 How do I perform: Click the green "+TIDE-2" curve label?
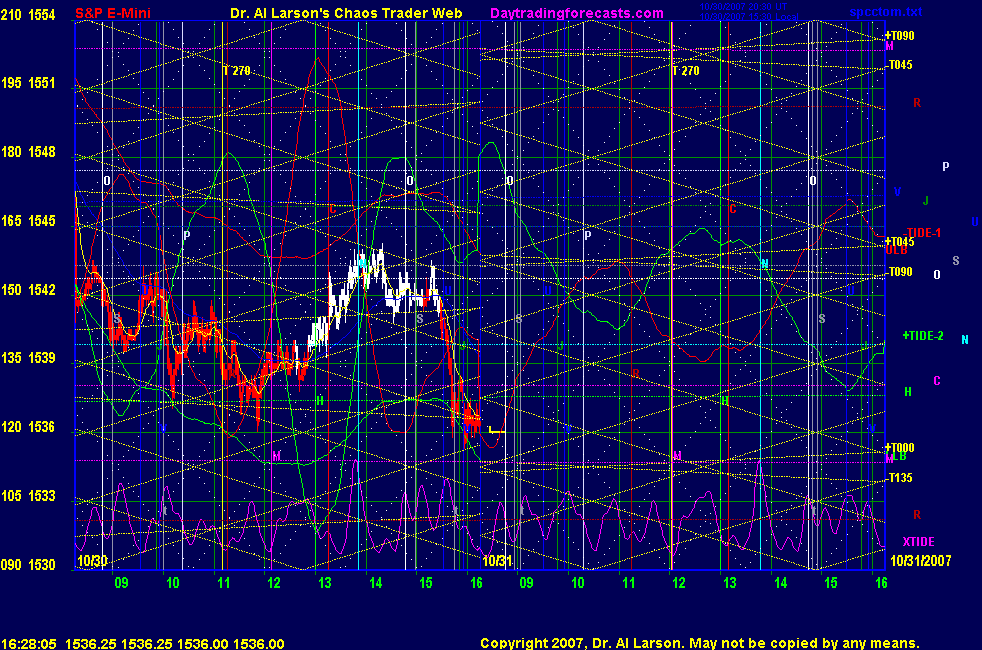click(x=923, y=336)
